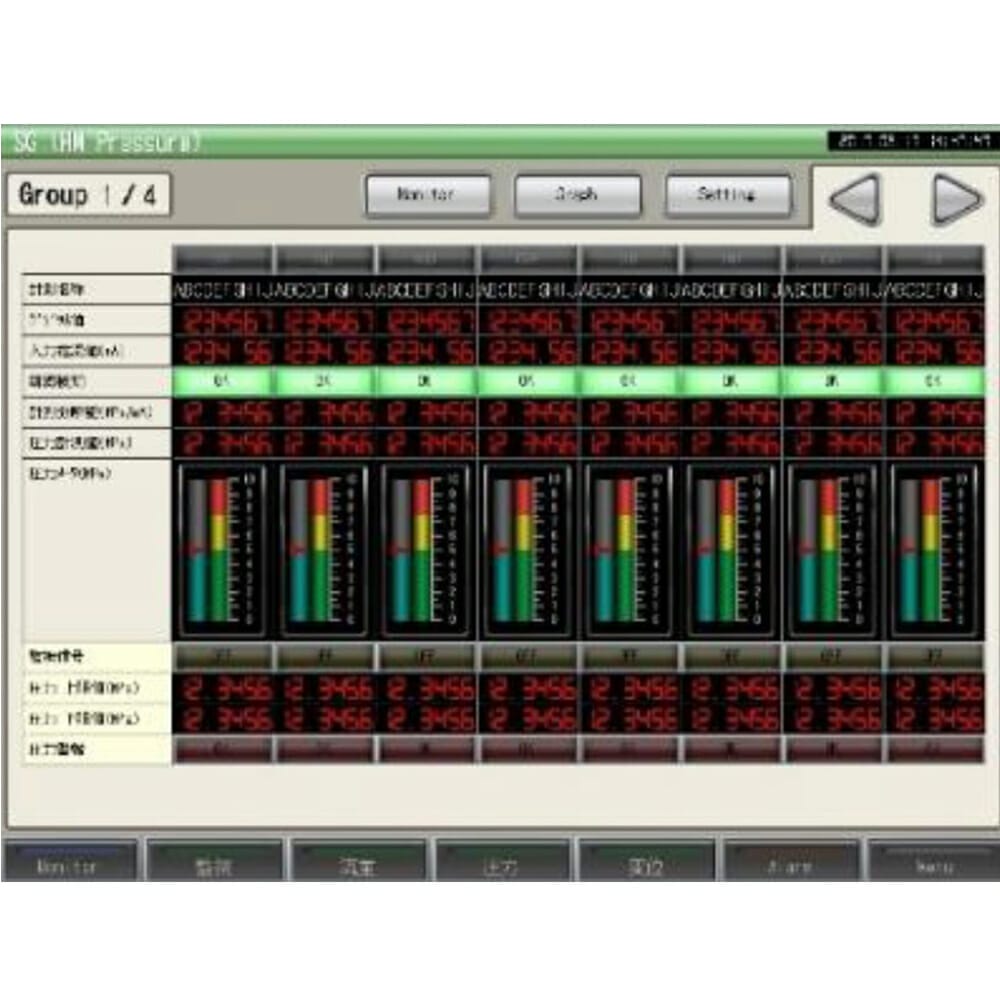Image resolution: width=1000 pixels, height=1000 pixels.
Task: Click the Group 1 / 4 indicator box
Action: (x=87, y=195)
